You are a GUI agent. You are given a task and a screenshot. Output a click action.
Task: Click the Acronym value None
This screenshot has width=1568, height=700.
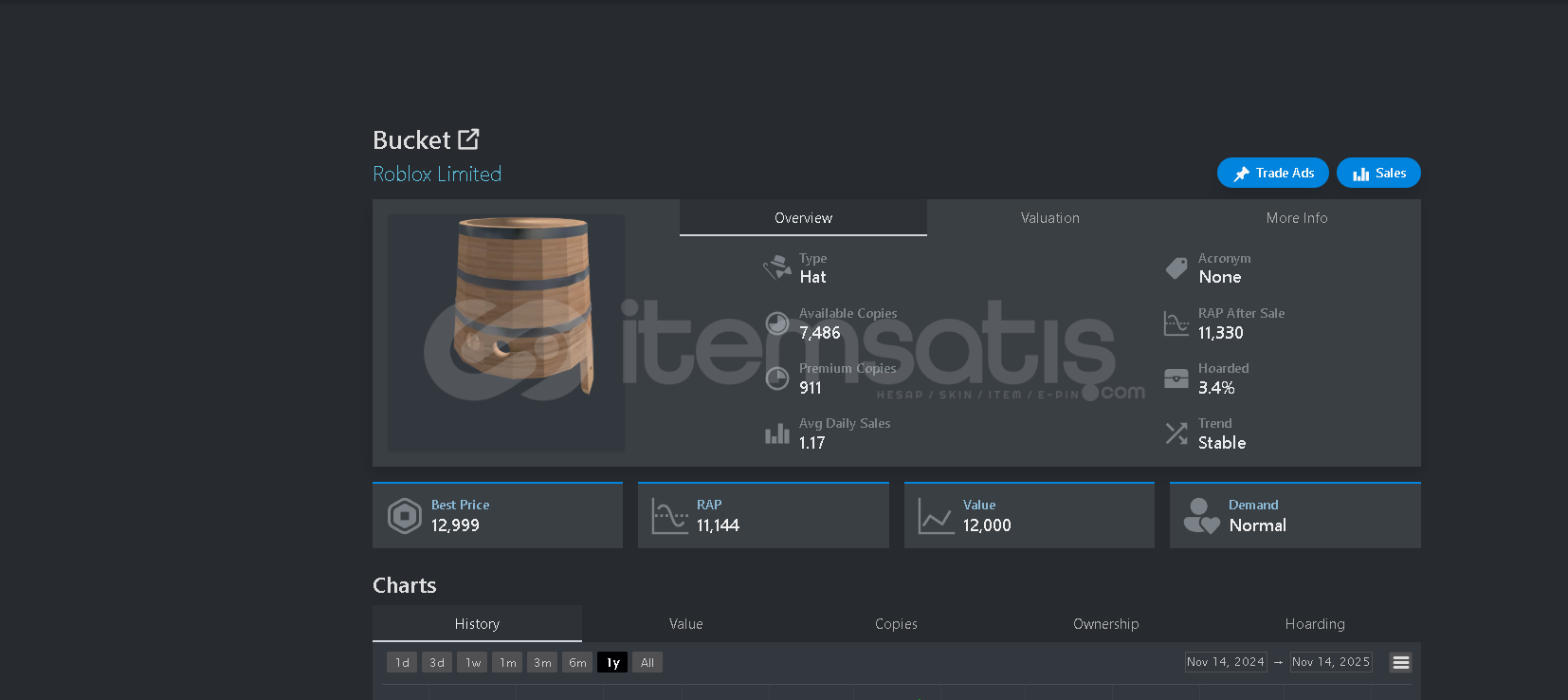[1220, 277]
